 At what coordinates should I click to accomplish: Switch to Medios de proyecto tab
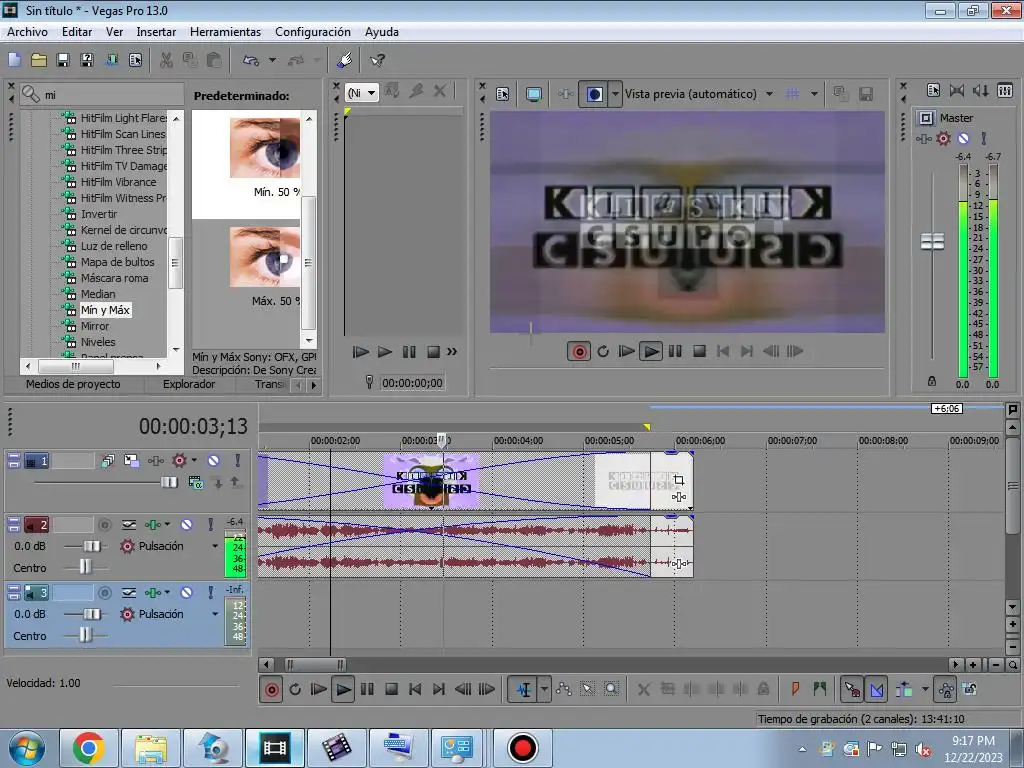click(73, 384)
